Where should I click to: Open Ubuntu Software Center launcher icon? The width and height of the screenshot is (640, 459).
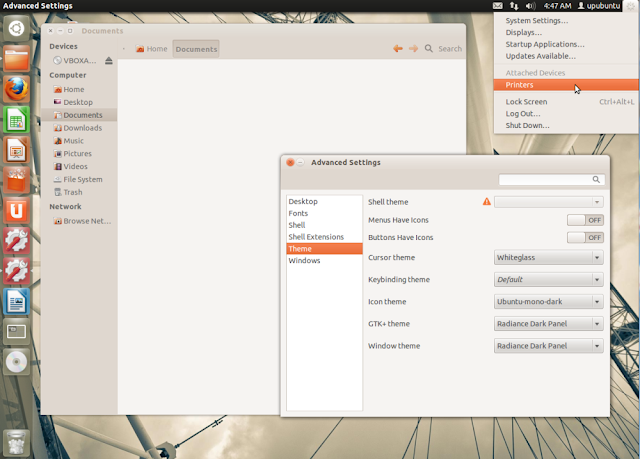(x=16, y=181)
